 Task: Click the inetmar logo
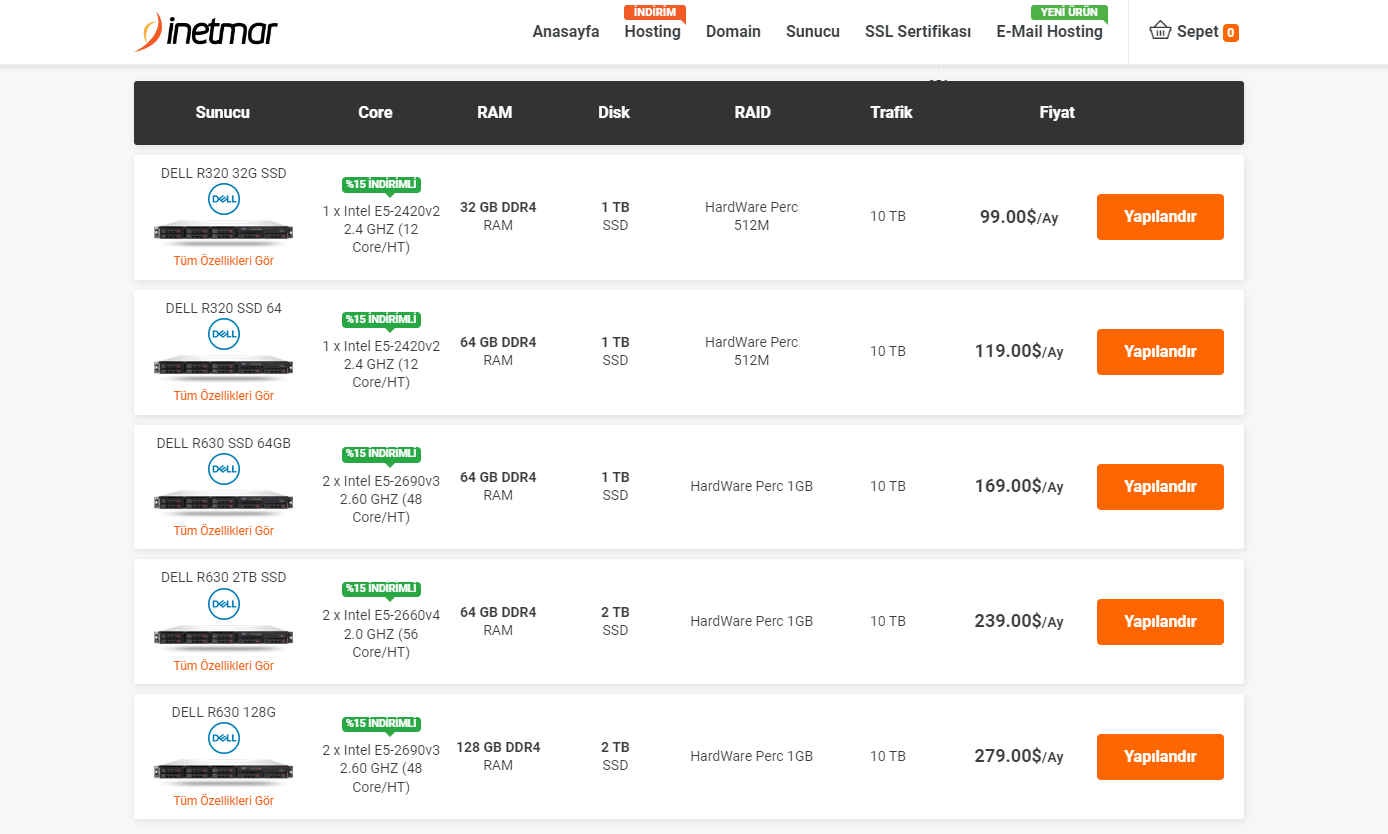tap(206, 32)
